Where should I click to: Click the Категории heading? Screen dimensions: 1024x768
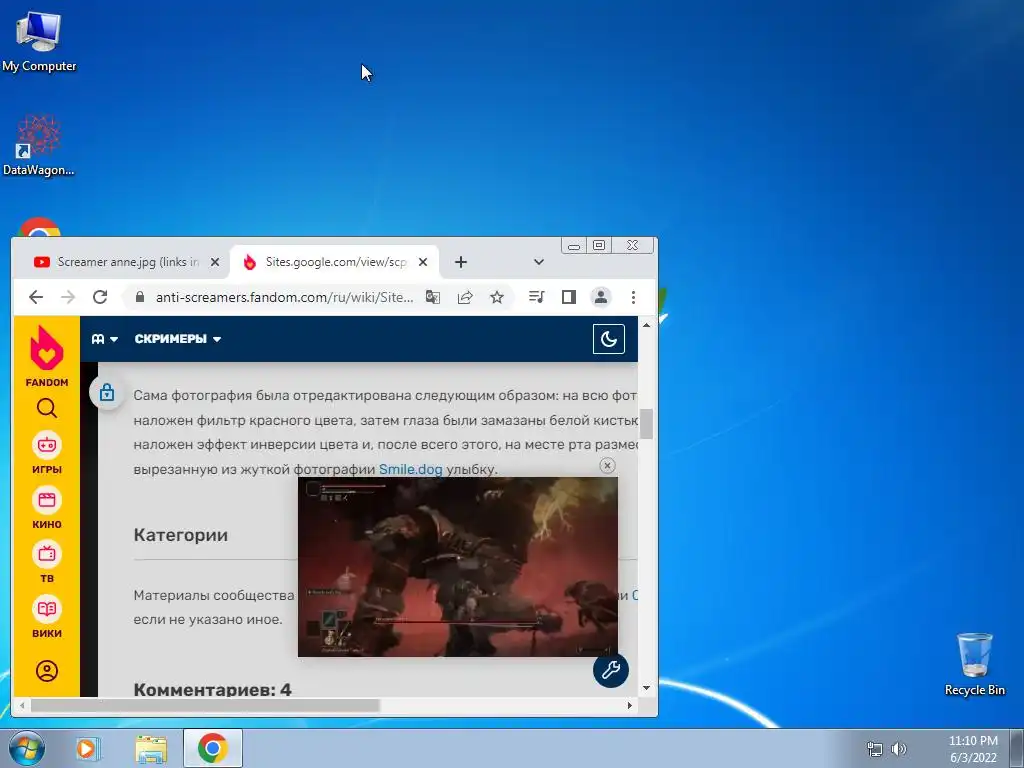pos(181,535)
